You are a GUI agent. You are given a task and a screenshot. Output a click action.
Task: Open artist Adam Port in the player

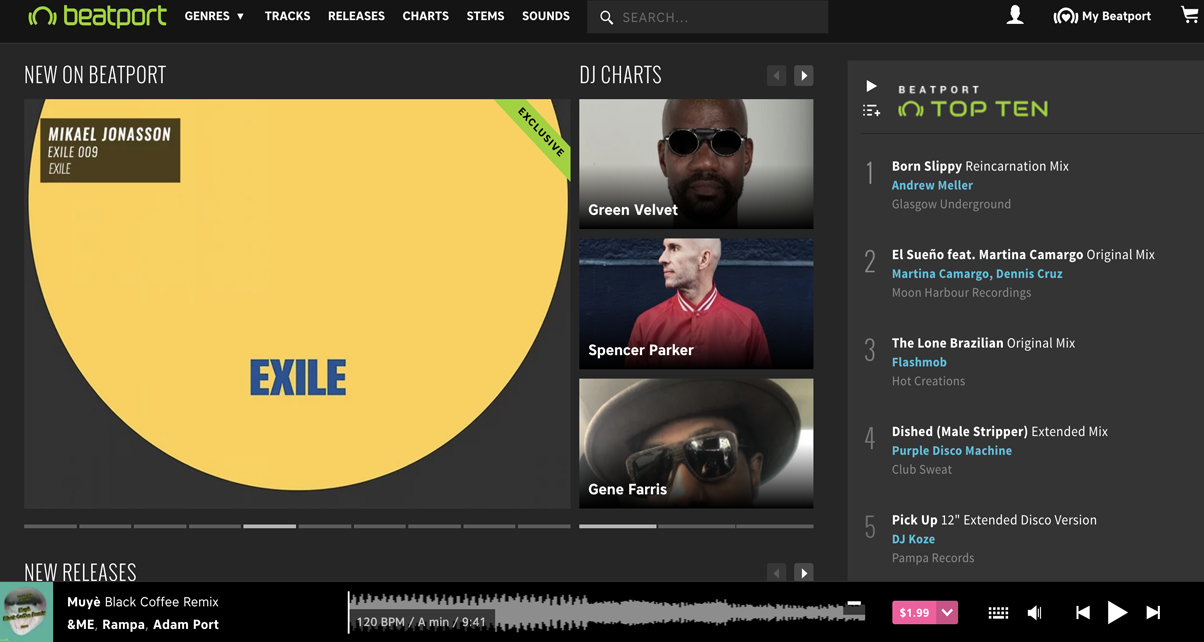[x=186, y=624]
